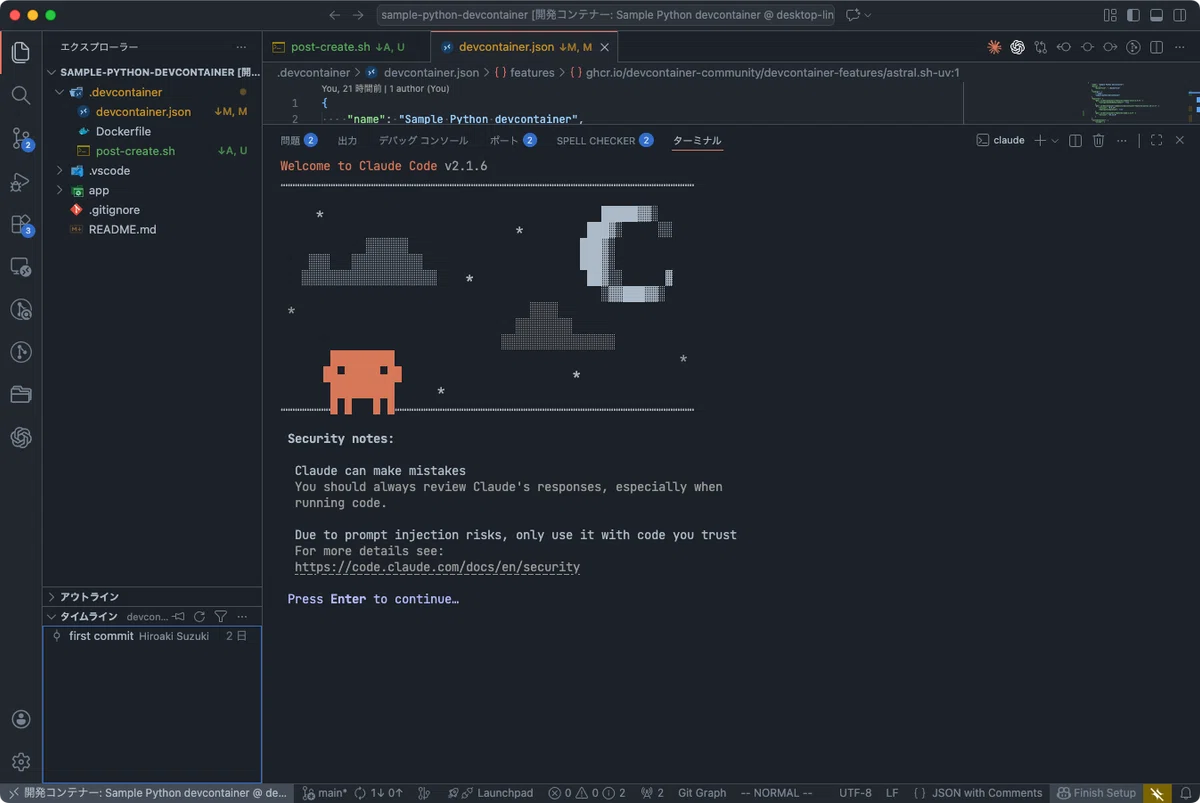Pin the current timeline
This screenshot has width=1200, height=803.
(178, 617)
